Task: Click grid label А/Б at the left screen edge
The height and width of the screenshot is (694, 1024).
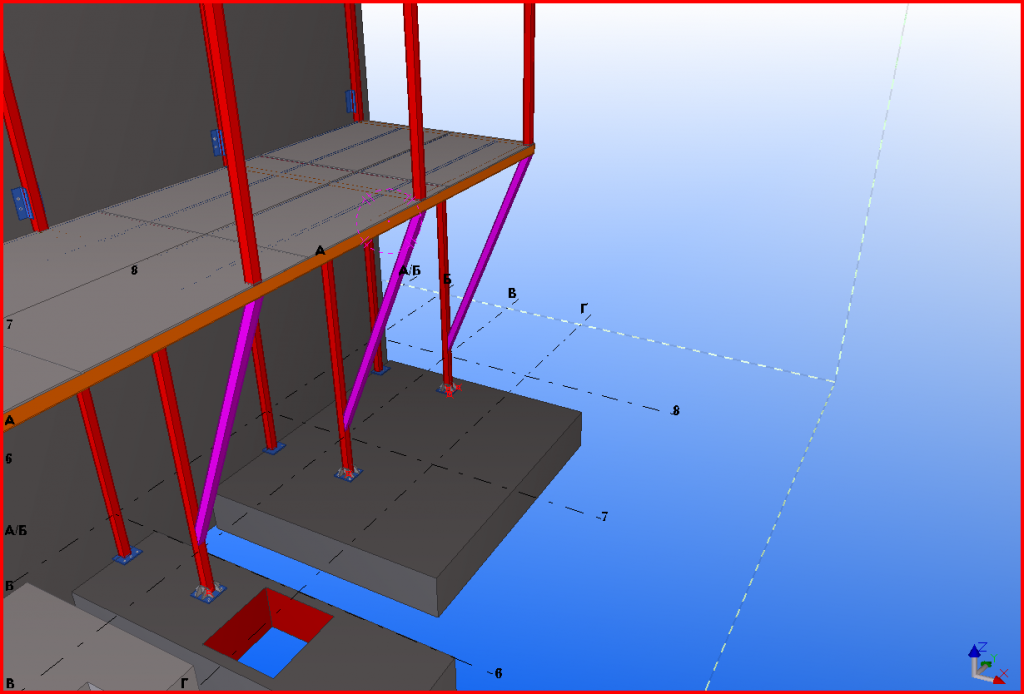Action: point(16,530)
